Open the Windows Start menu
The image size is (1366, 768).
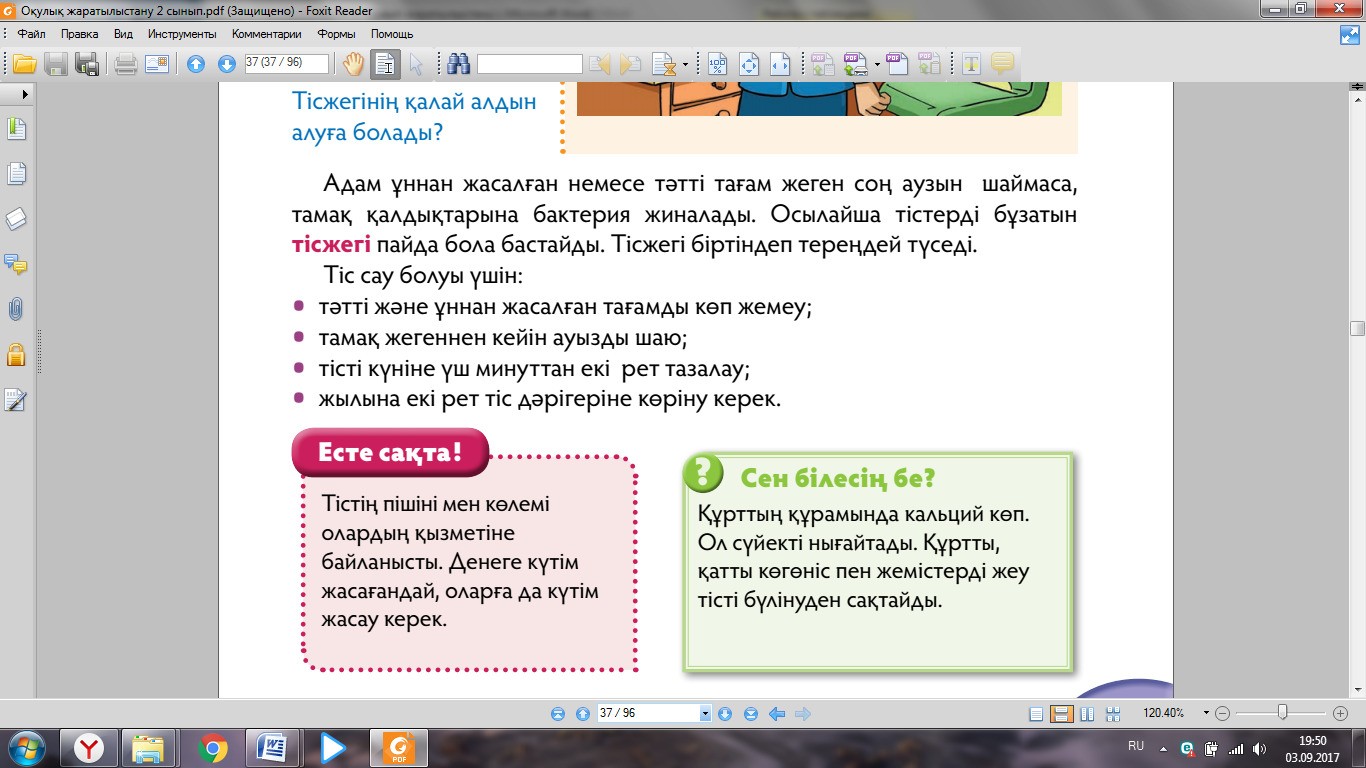[26, 747]
